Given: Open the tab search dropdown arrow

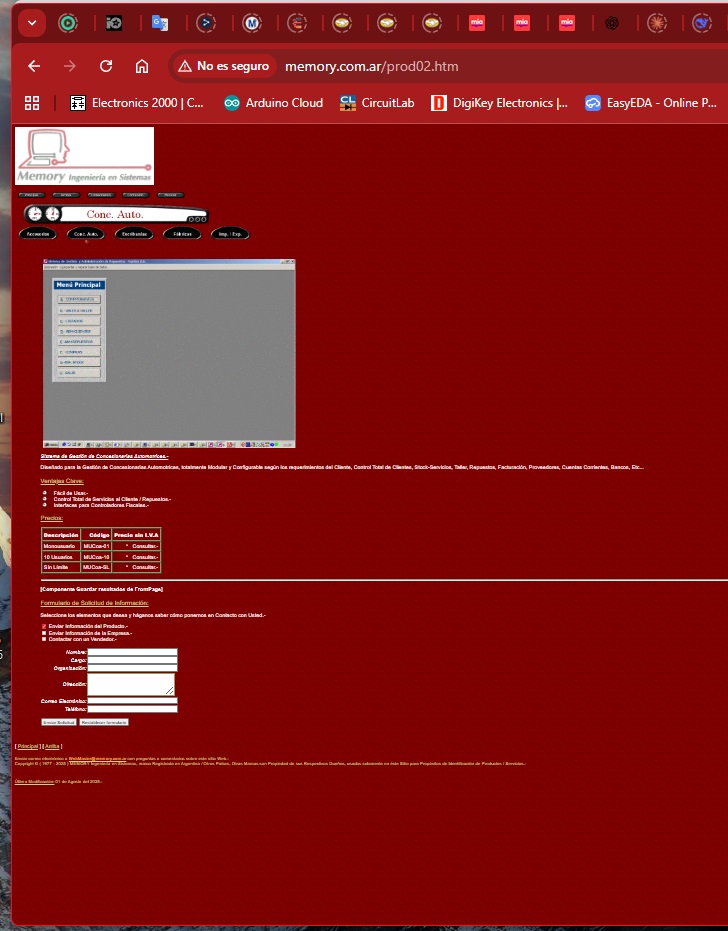Looking at the screenshot, I should [x=32, y=23].
